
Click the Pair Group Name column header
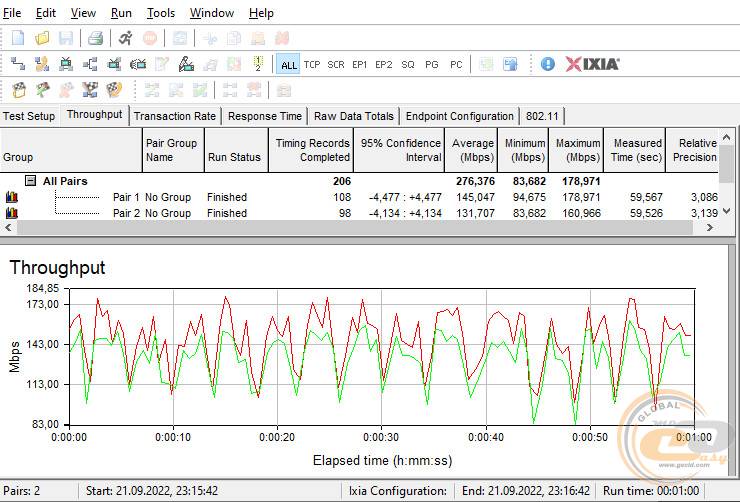click(173, 150)
